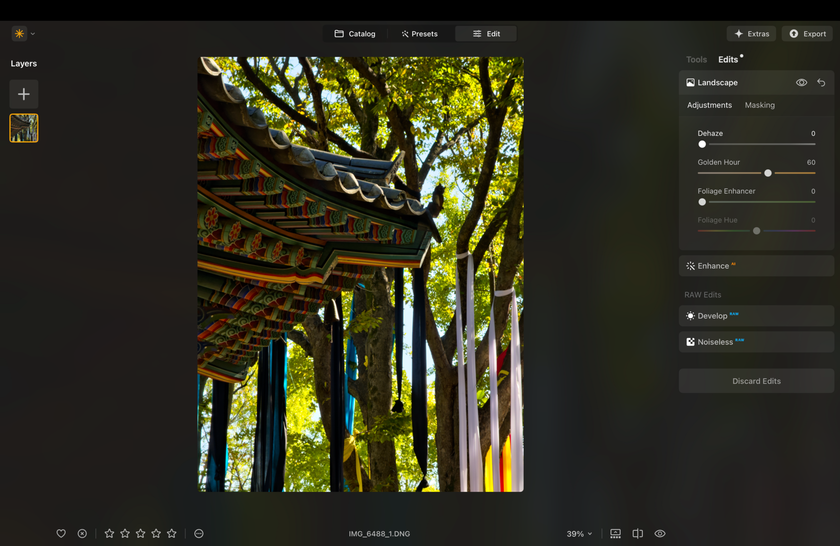Open the Presets tab
This screenshot has height=546, width=840.
click(419, 34)
